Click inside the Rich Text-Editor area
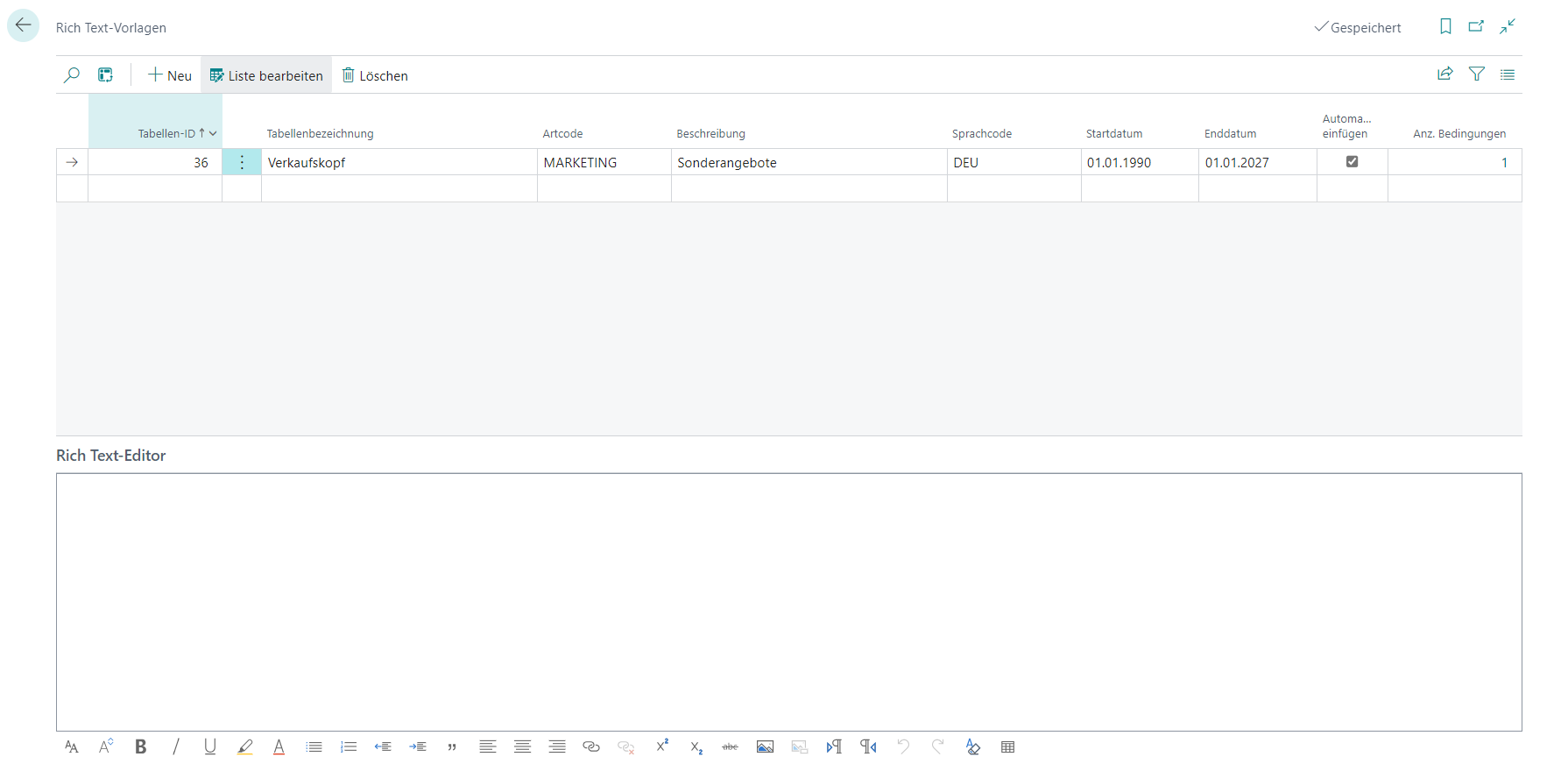Viewport: 1568px width, 764px height. (x=788, y=602)
